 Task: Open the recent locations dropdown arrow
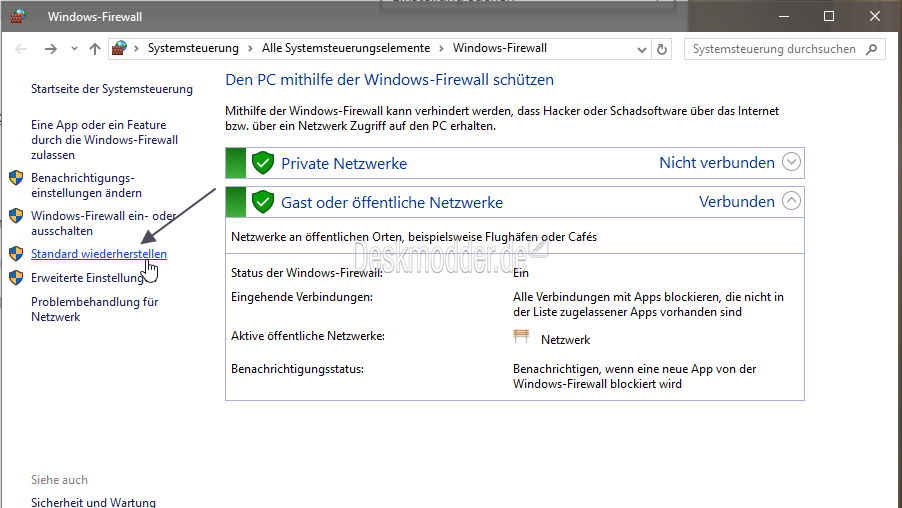(x=74, y=49)
